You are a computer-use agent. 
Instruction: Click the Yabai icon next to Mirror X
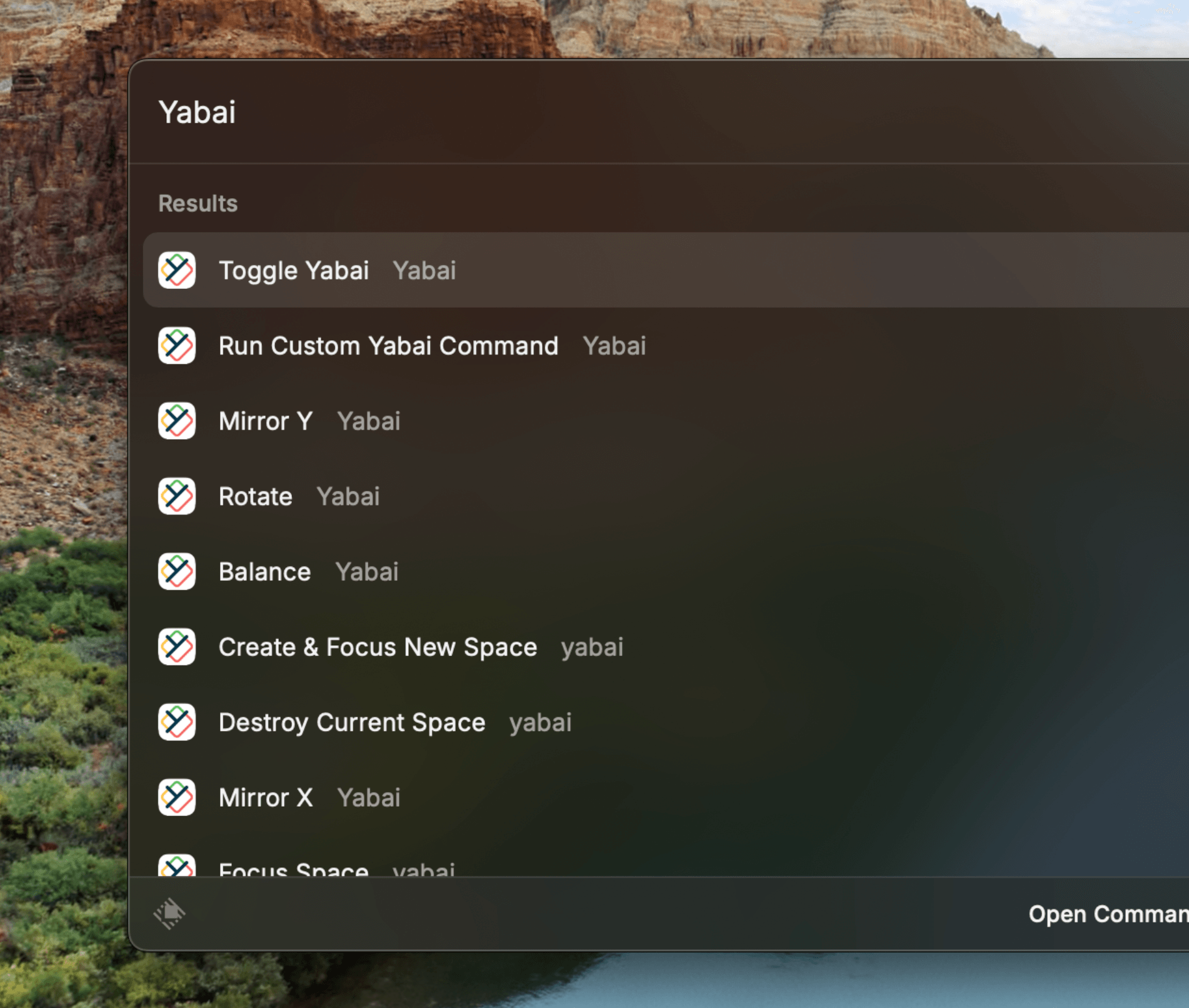(177, 797)
